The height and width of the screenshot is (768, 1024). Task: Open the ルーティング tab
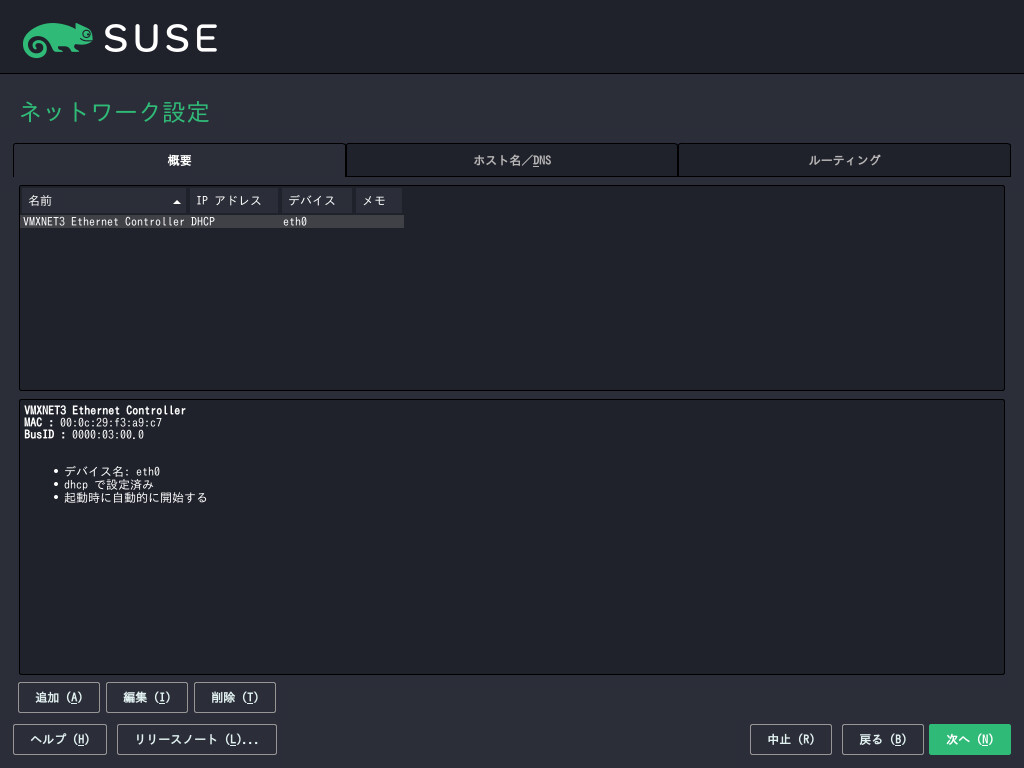[x=844, y=160]
